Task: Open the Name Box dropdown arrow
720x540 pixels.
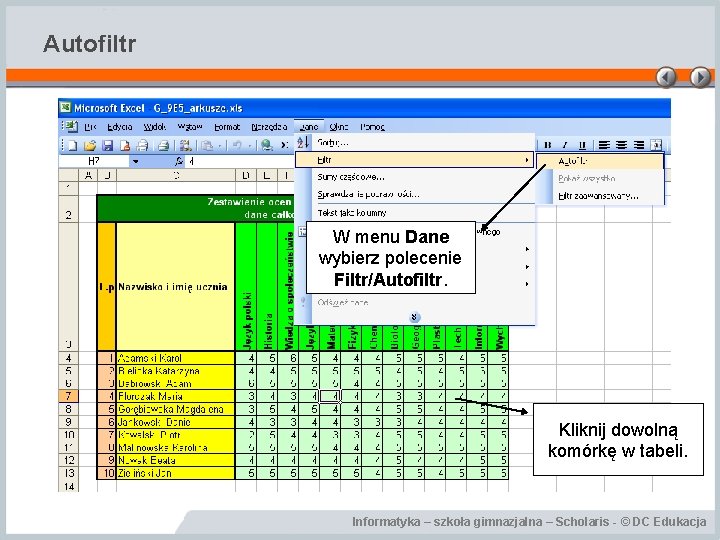Action: tap(135, 161)
